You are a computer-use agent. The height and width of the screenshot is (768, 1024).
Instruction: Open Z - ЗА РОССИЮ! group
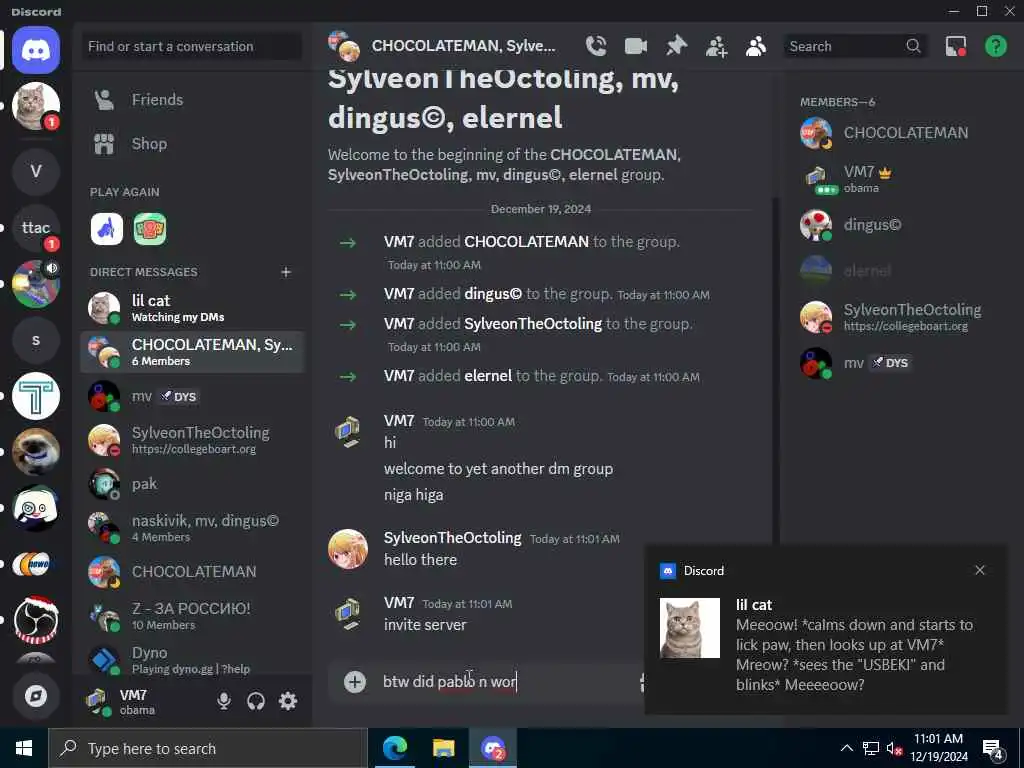pos(192,615)
